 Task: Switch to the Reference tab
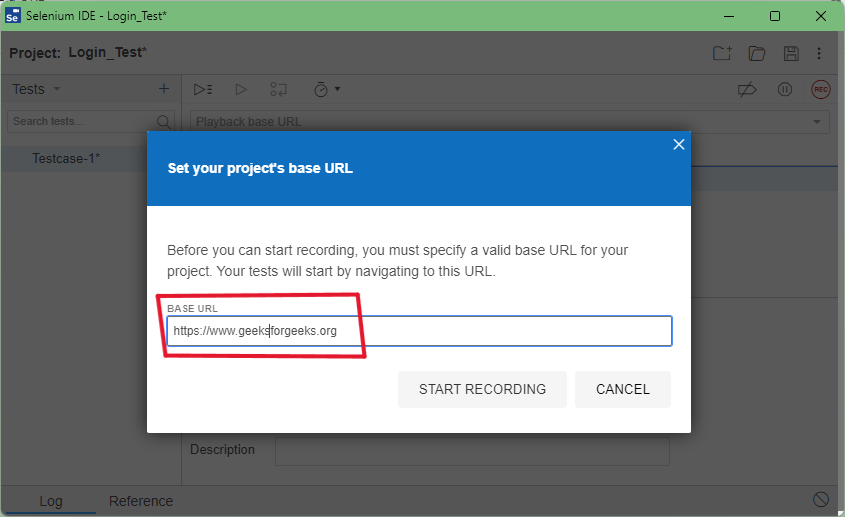[x=141, y=501]
